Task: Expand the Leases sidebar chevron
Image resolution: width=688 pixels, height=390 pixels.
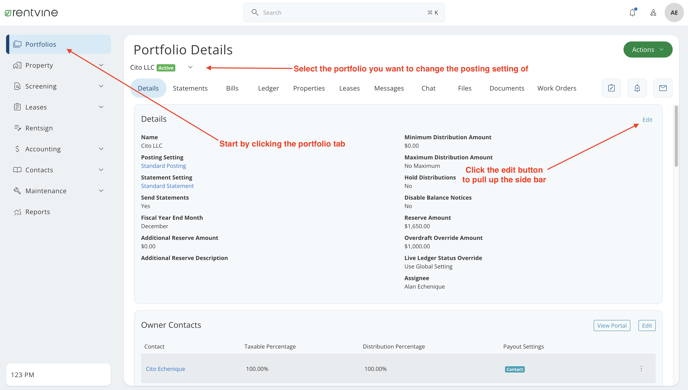Action: pos(101,107)
